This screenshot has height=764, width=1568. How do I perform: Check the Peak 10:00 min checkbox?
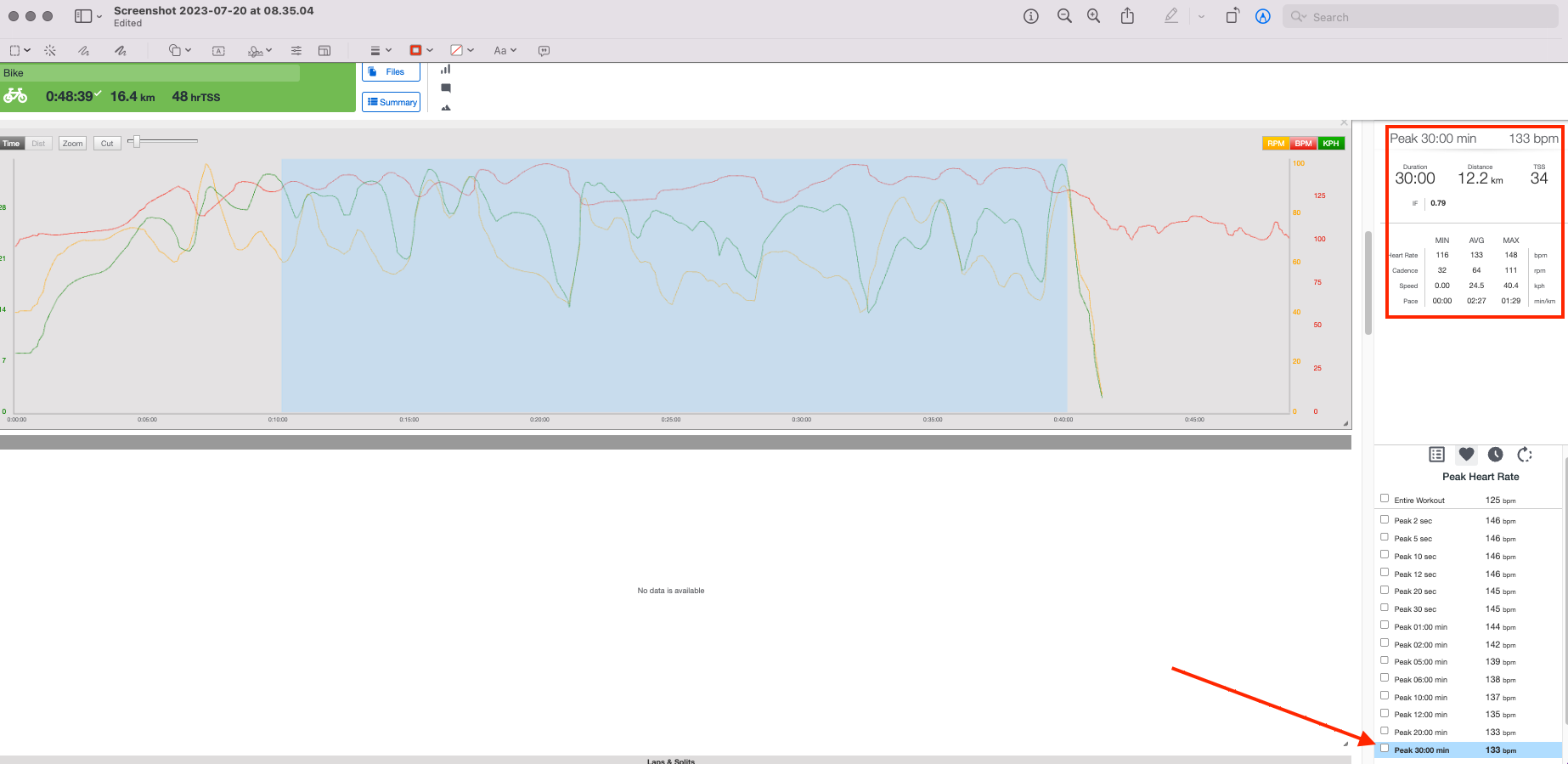pyautogui.click(x=1385, y=696)
